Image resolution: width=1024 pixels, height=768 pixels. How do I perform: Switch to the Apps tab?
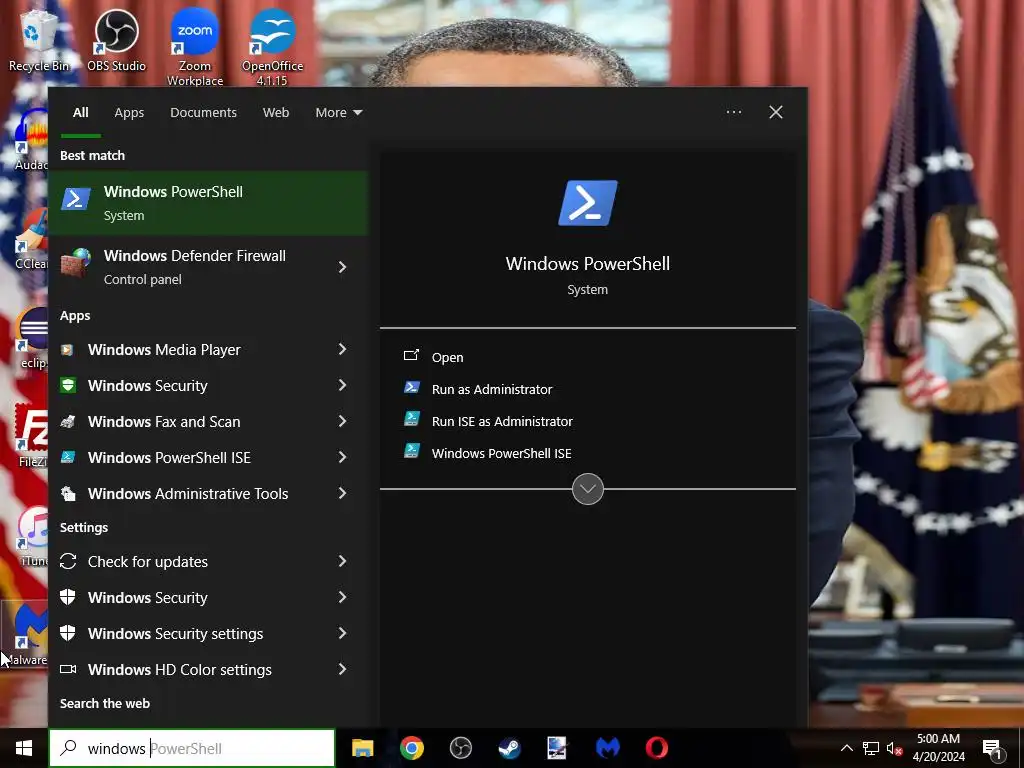pos(129,112)
